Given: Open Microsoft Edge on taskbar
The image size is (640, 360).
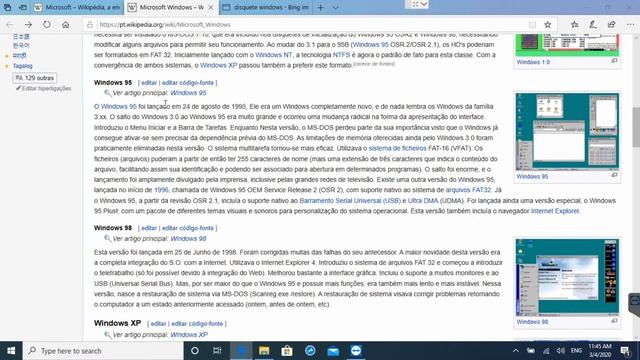Looking at the screenshot, I should pyautogui.click(x=241, y=351).
